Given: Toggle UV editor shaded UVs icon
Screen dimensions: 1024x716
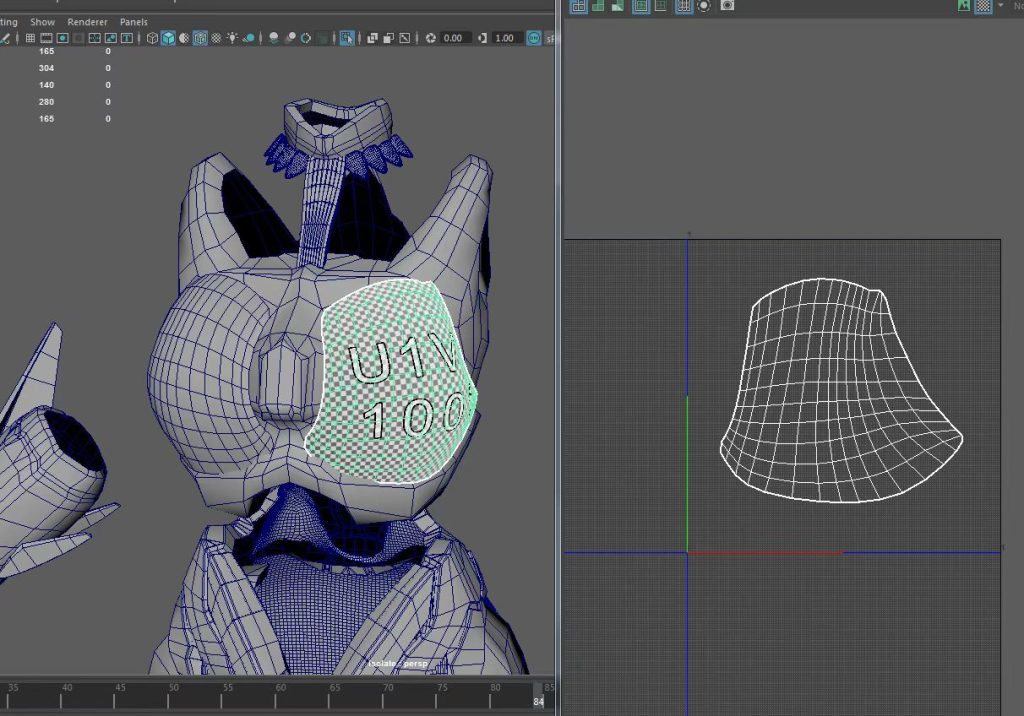Looking at the screenshot, I should point(598,6).
